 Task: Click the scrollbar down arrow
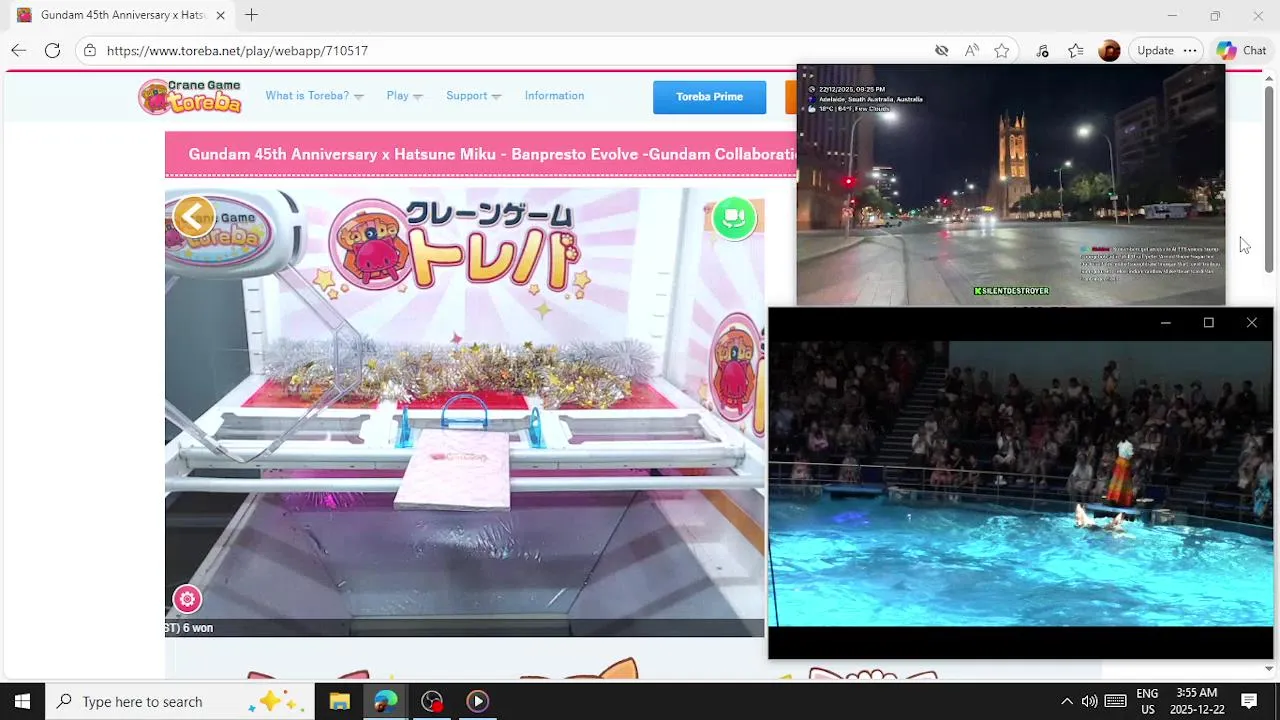[x=1269, y=668]
